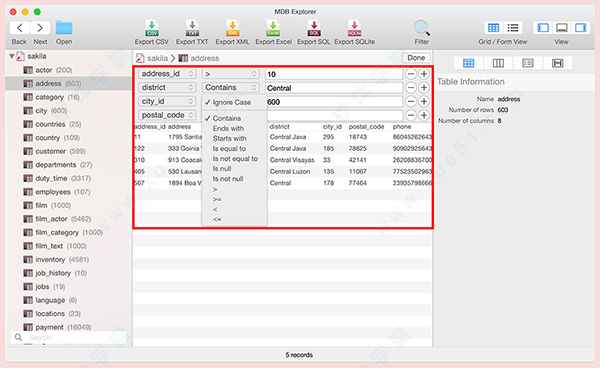Viewport: 600px width, 368px height.
Task: Click the Central Visayas district cell
Action: tap(292, 160)
